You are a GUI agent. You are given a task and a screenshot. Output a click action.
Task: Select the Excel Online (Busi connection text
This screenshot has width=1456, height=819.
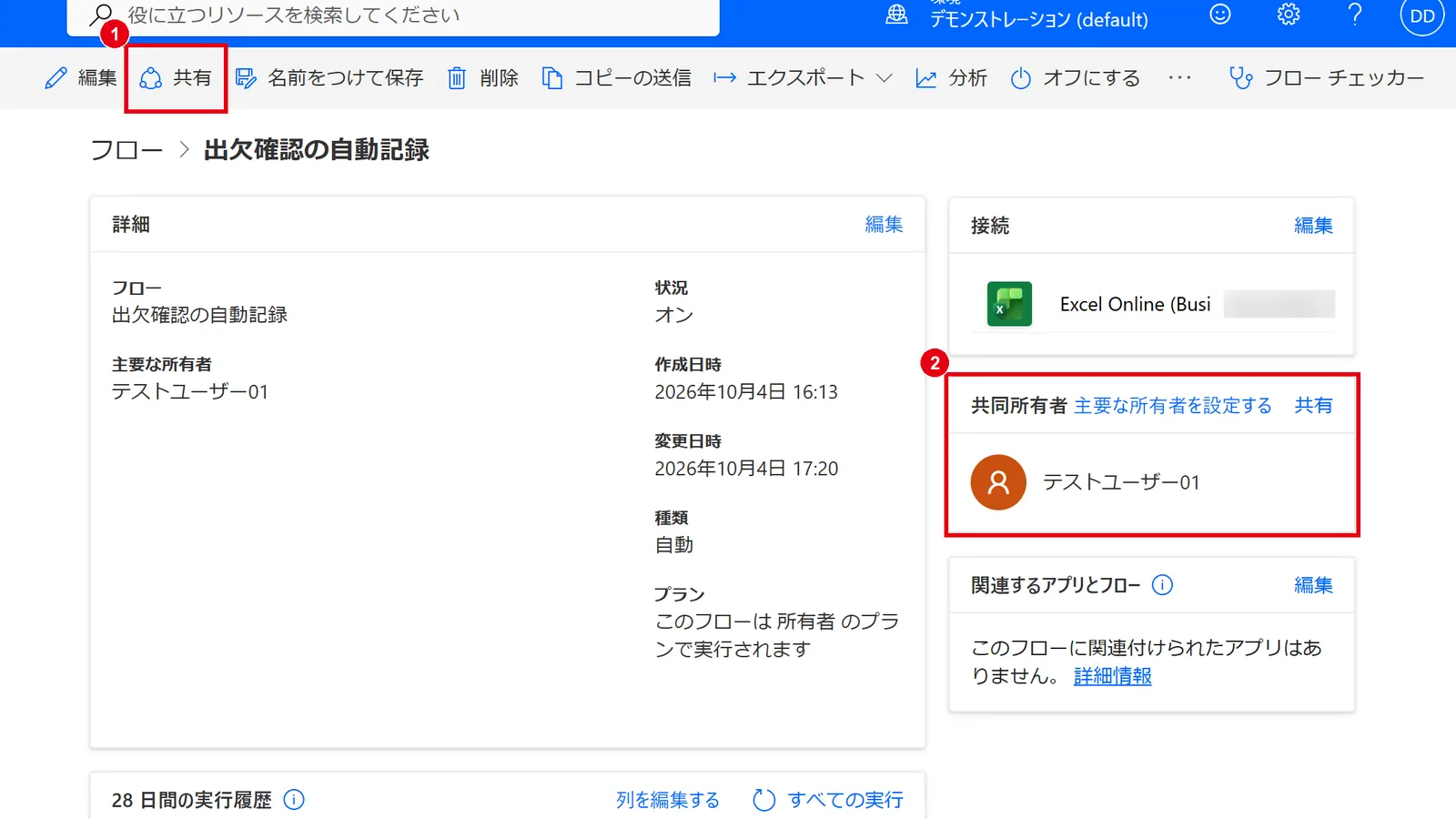(x=1135, y=304)
